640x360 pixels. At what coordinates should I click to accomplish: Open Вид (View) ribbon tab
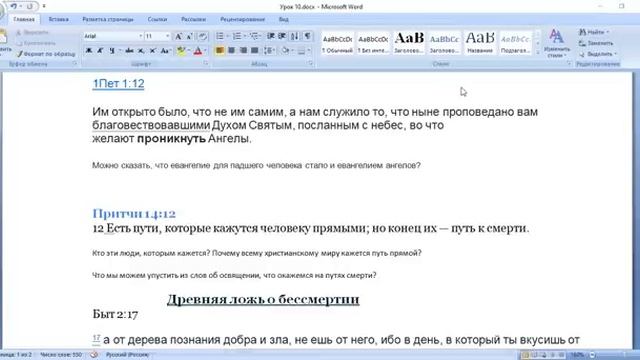[284, 19]
